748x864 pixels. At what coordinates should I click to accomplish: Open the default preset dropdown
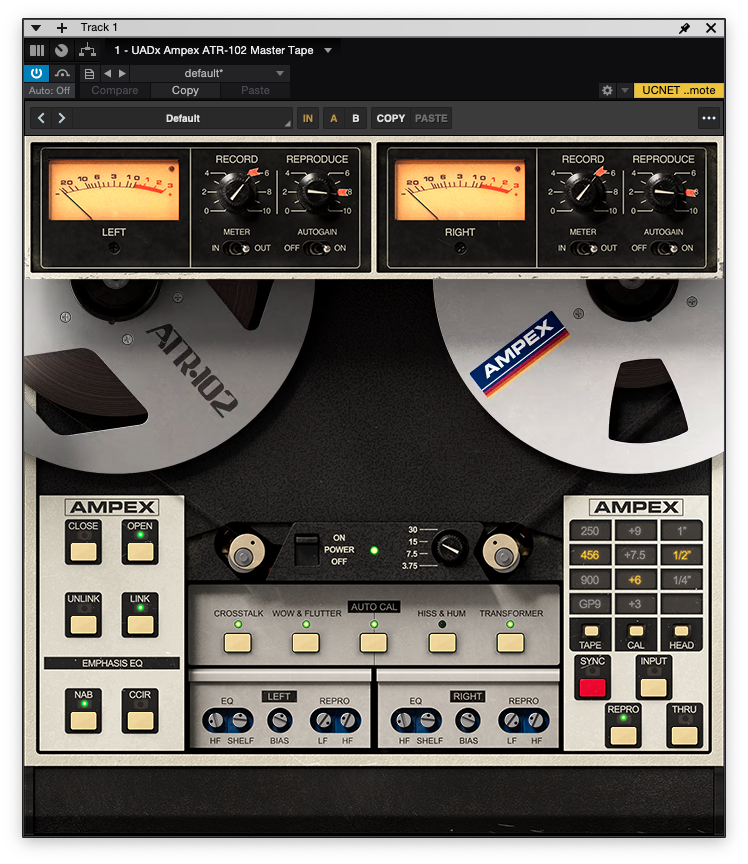click(210, 73)
